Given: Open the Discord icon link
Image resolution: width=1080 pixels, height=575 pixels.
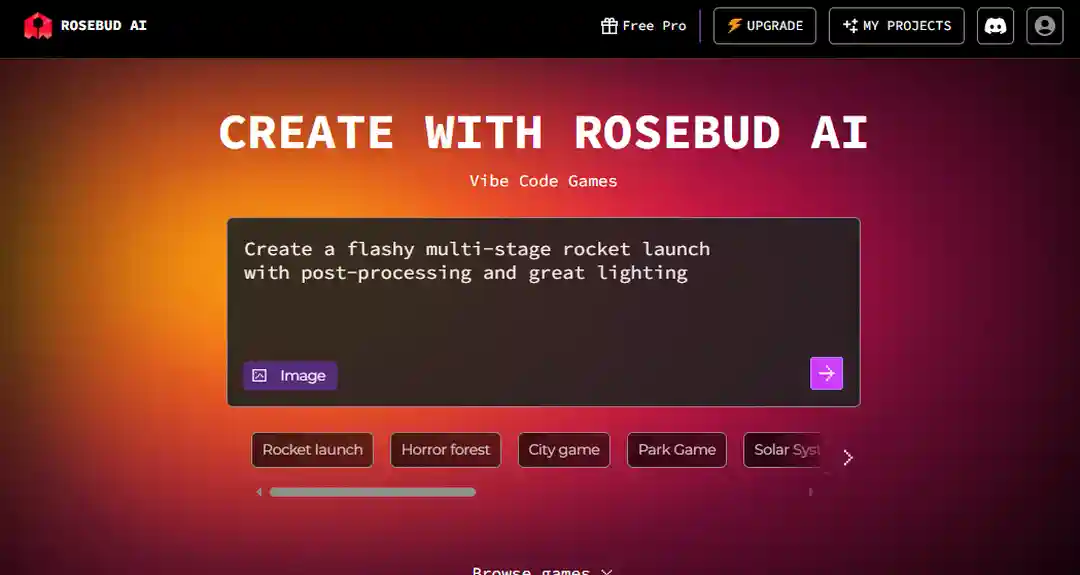Looking at the screenshot, I should (995, 26).
